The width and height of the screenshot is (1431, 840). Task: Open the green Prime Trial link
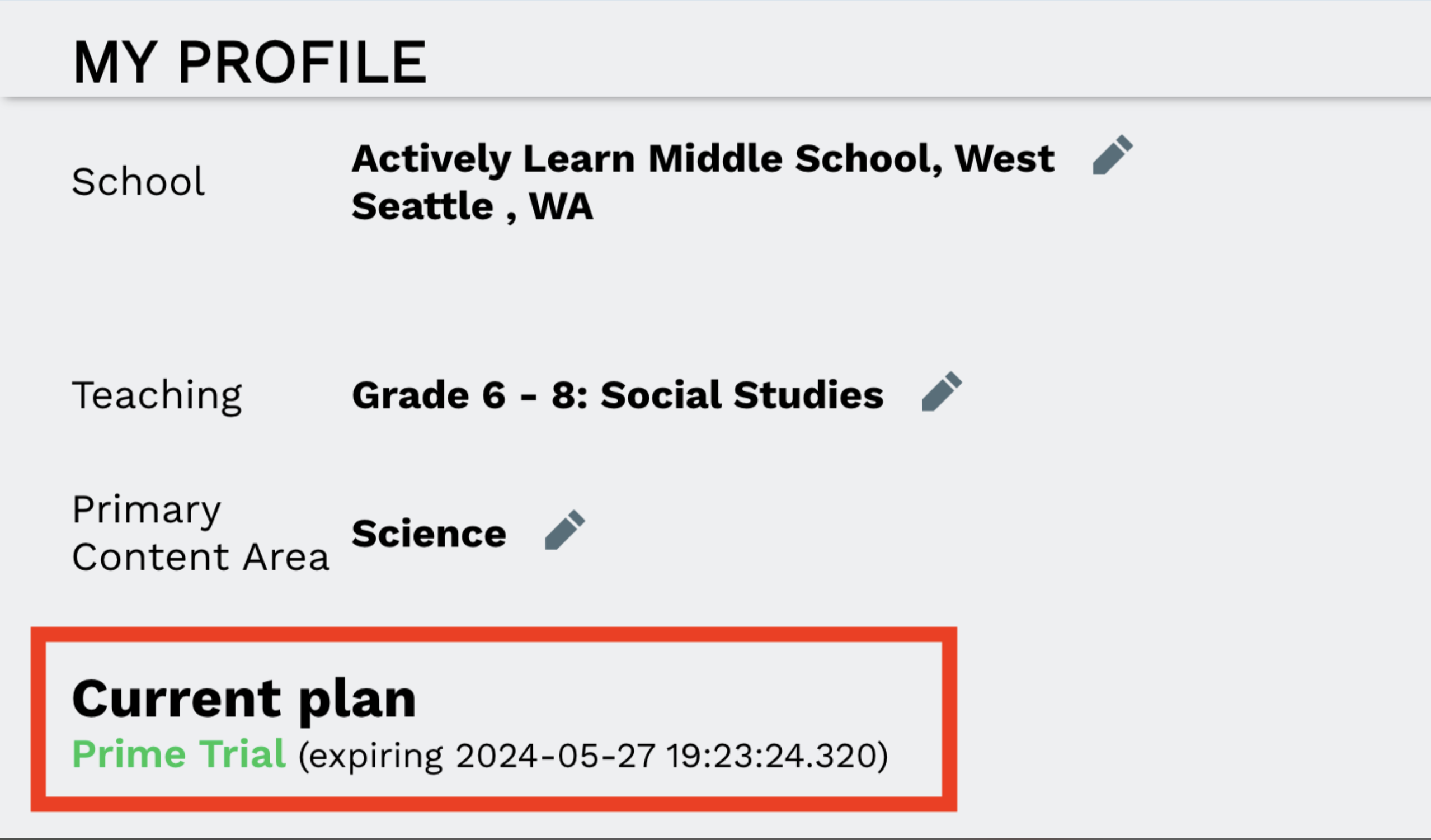179,754
